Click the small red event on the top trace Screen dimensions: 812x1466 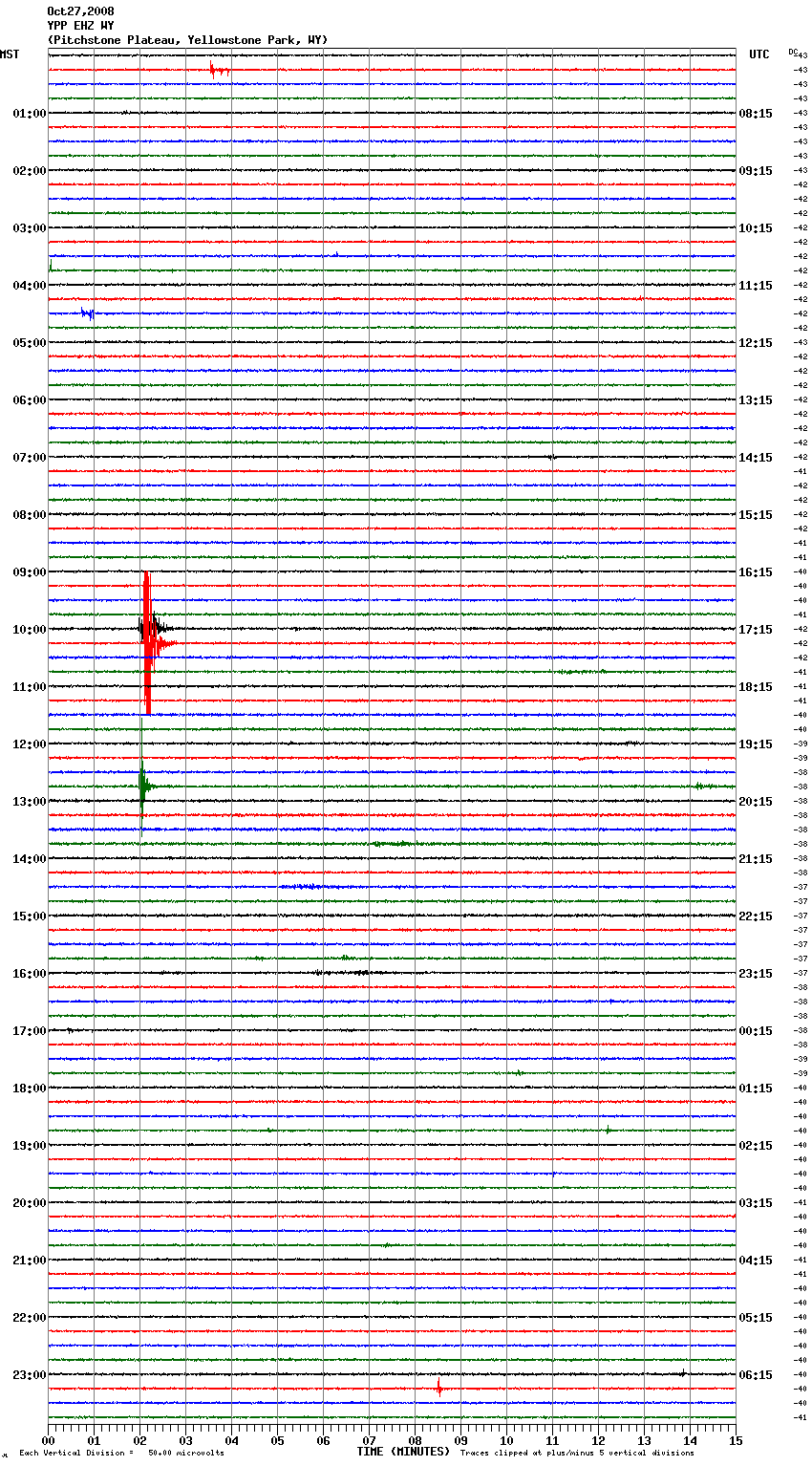(x=219, y=70)
